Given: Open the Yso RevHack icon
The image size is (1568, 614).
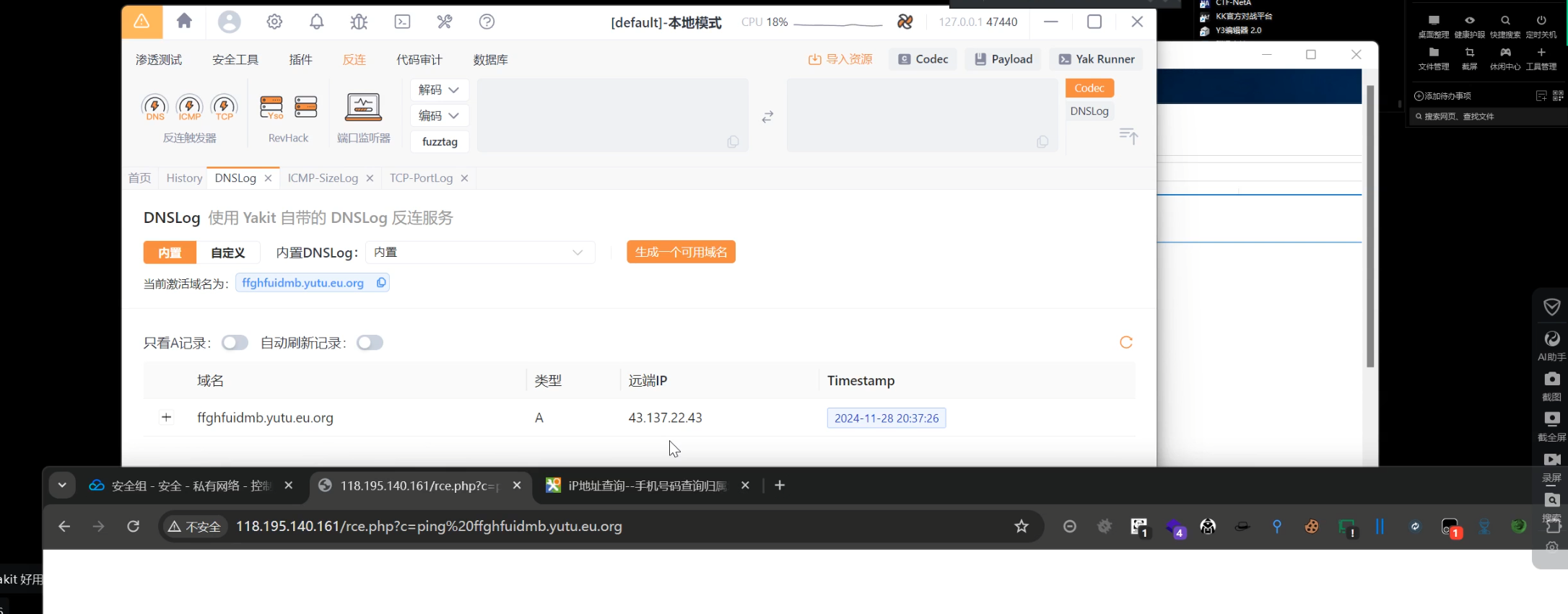Looking at the screenshot, I should [271, 108].
